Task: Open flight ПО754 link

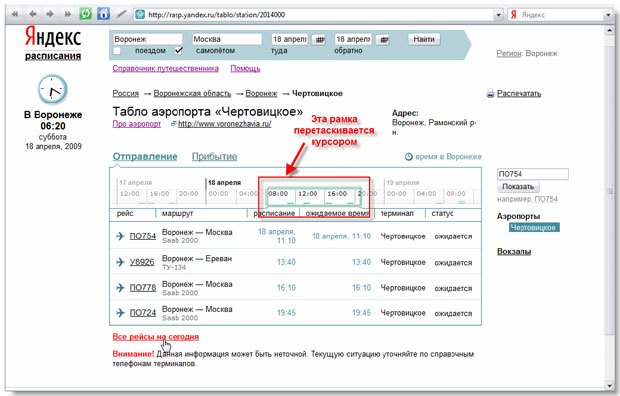Action: point(143,236)
